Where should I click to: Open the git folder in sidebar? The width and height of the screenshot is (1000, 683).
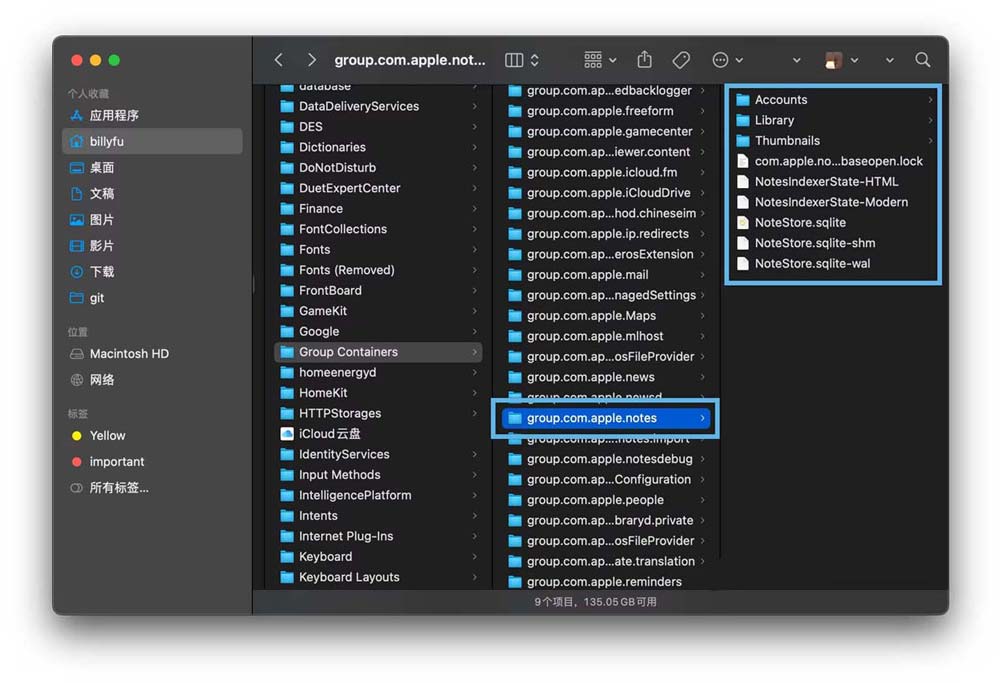[x=97, y=298]
